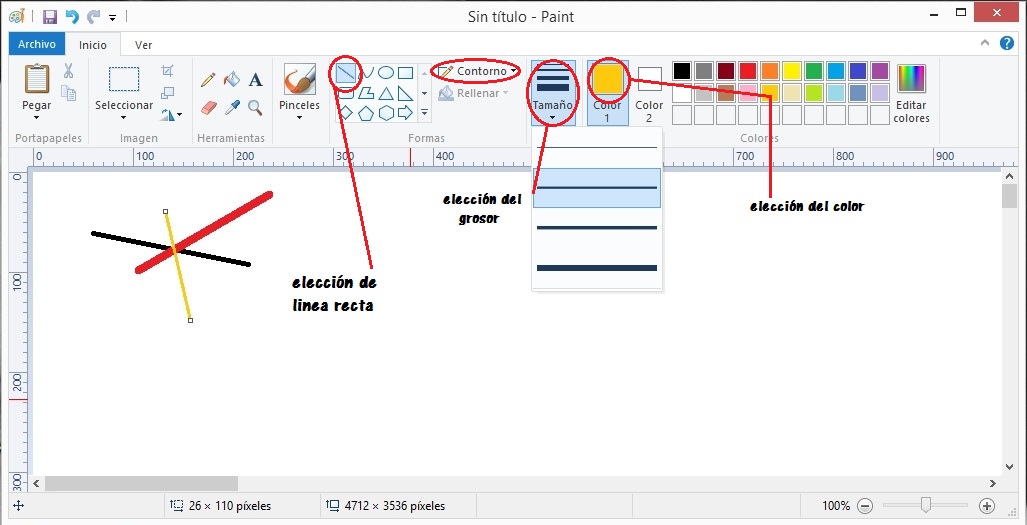This screenshot has width=1027, height=525.
Task: Select the polygon shape
Action: [x=365, y=93]
